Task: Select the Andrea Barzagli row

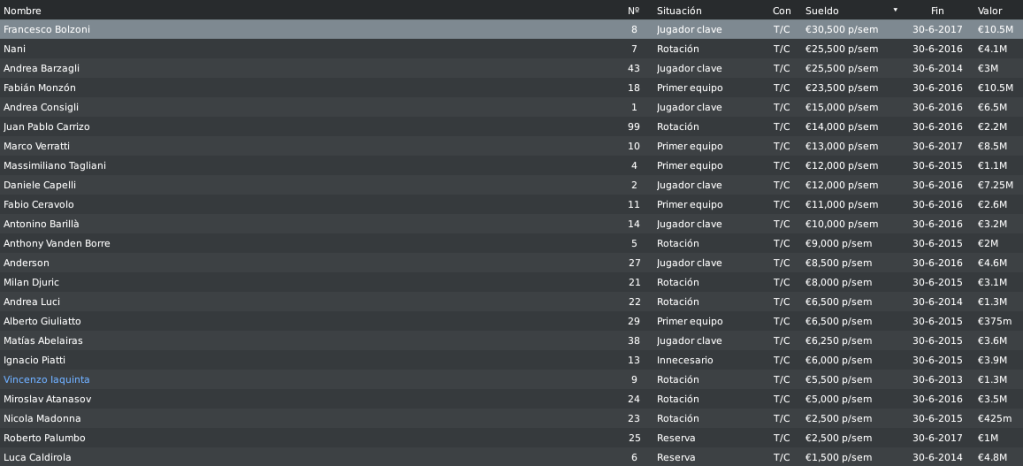Action: click(x=512, y=69)
